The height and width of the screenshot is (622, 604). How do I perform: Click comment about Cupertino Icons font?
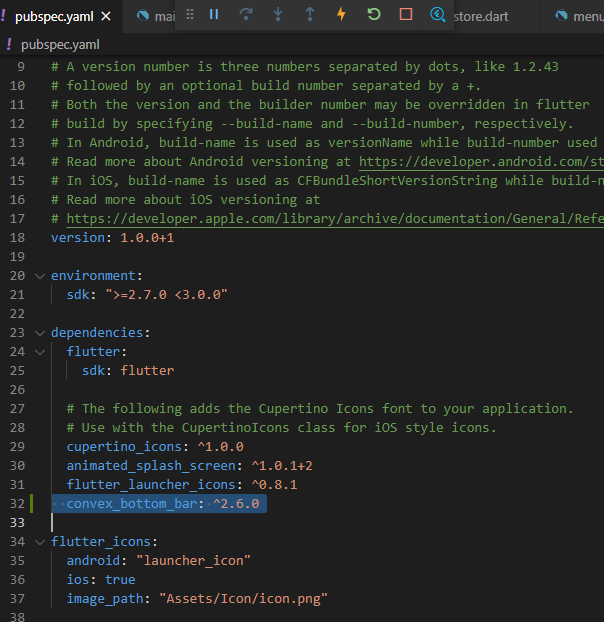pos(320,409)
